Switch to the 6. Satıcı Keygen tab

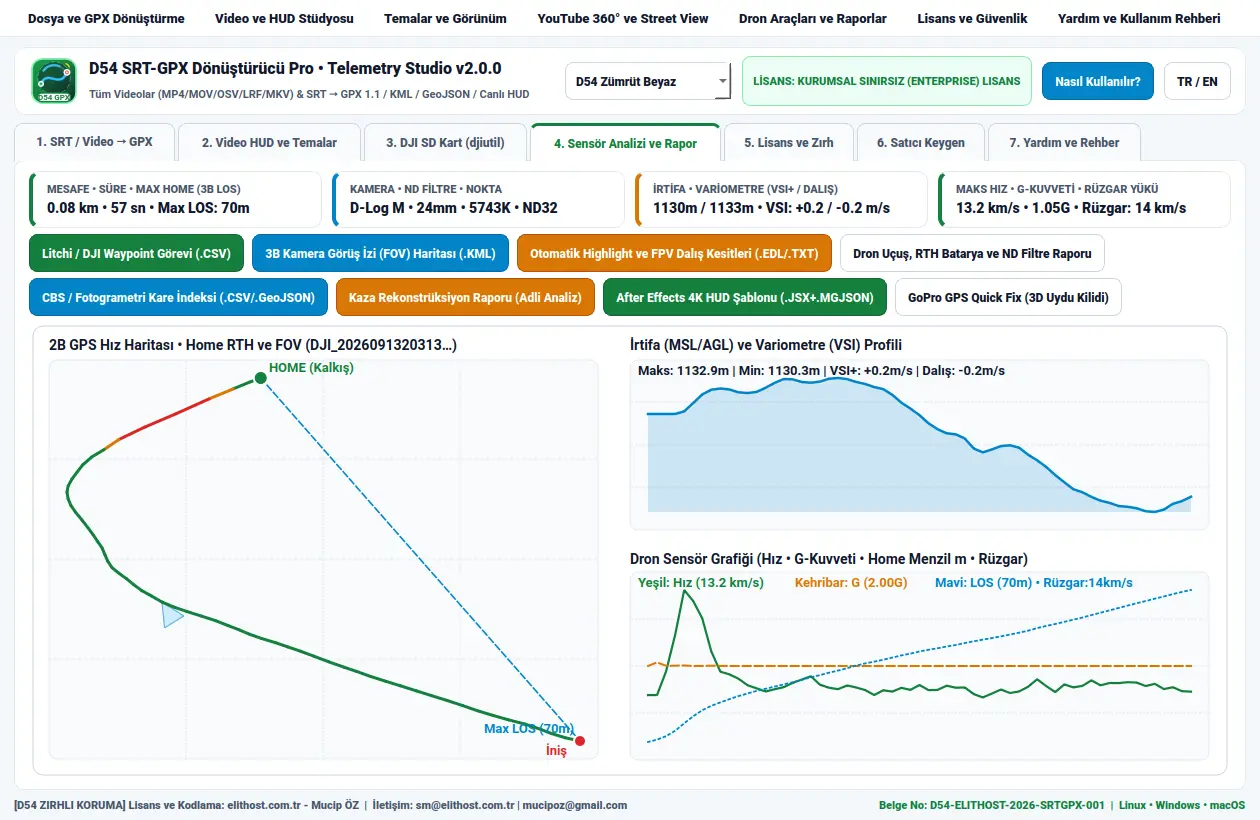click(921, 142)
